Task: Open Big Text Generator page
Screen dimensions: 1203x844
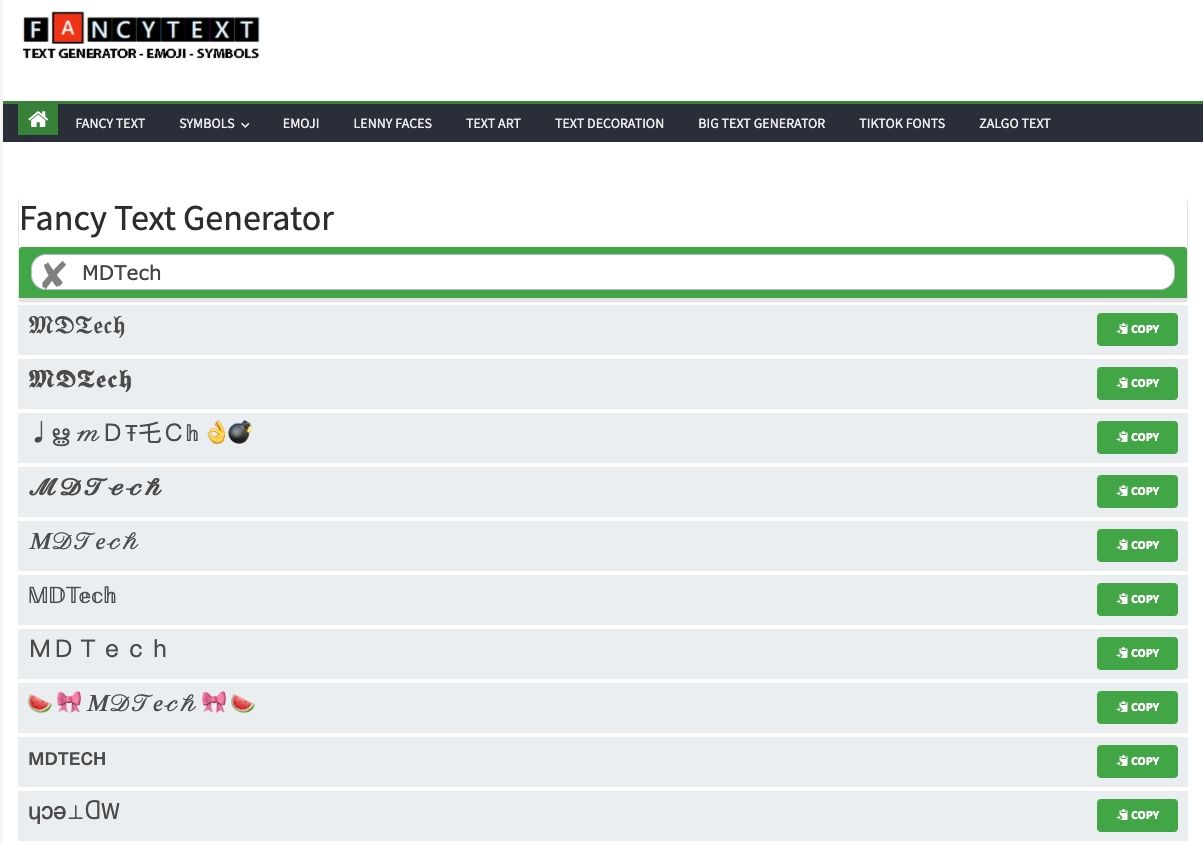Action: 761,124
